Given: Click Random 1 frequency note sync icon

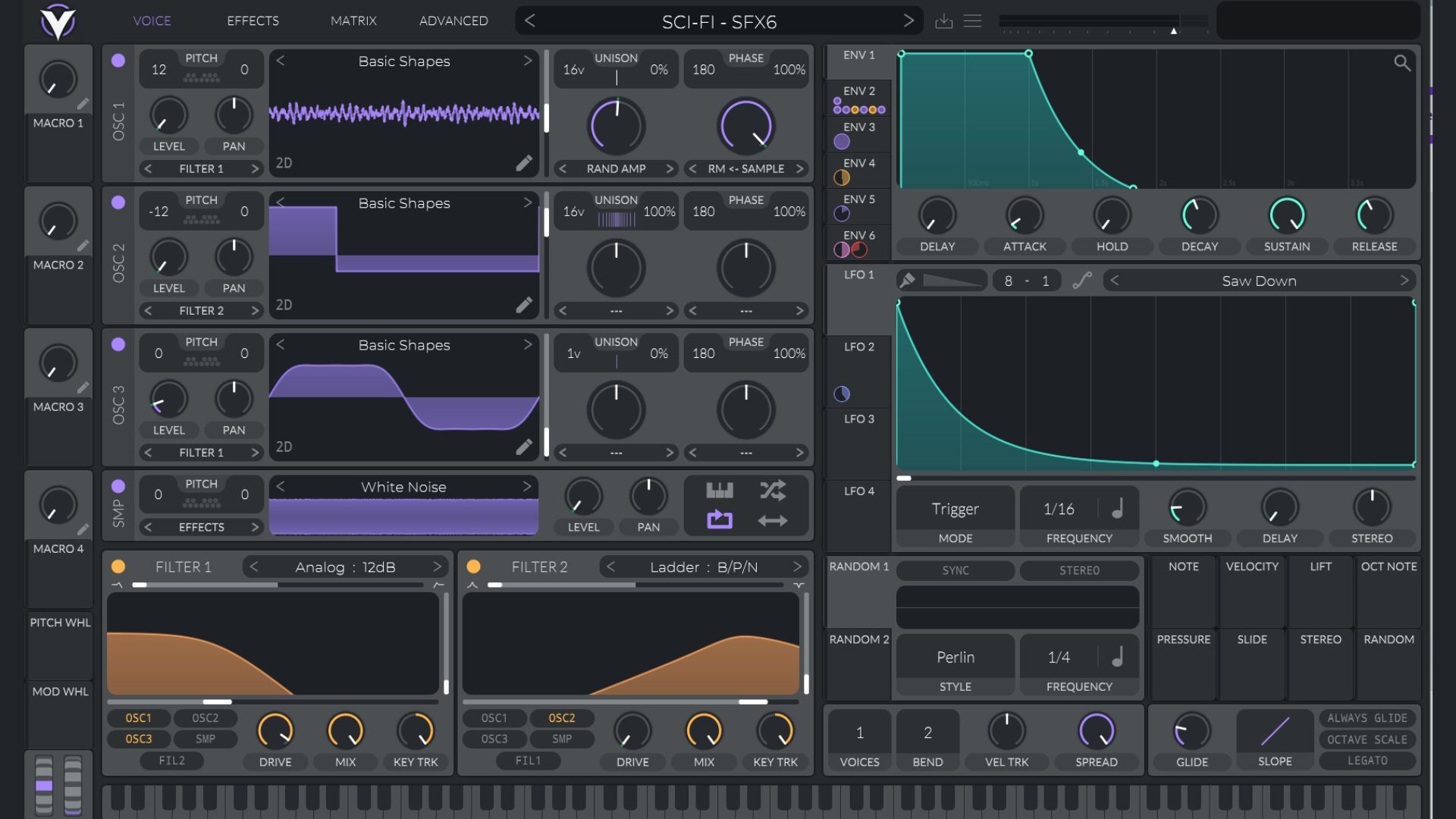Looking at the screenshot, I should pos(1117,657).
